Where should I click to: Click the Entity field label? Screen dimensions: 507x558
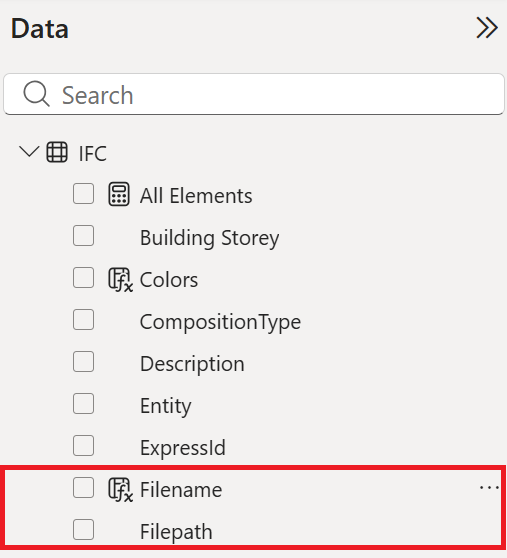(165, 406)
